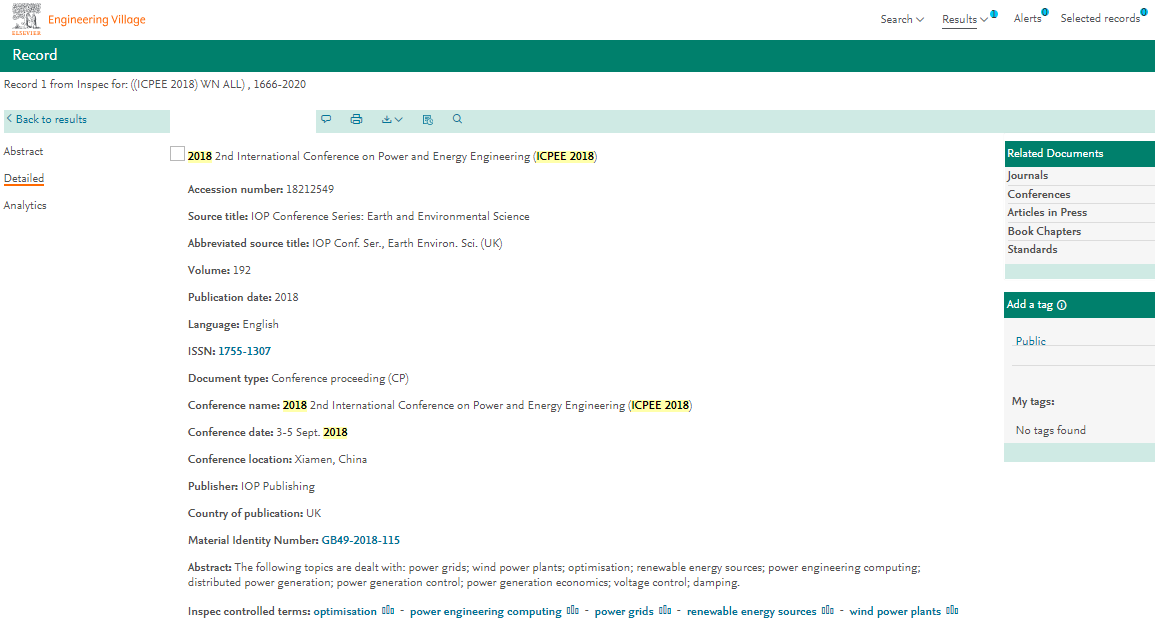The height and width of the screenshot is (620, 1155).
Task: Click Document type Conference proceeding text
Action: tap(298, 378)
